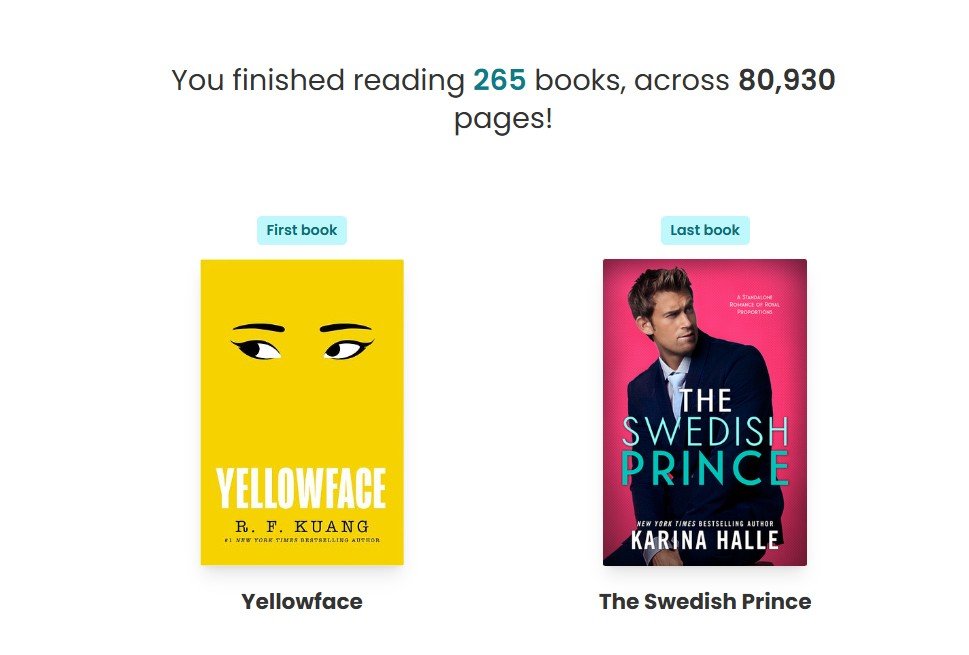Select the First book badge

302,230
